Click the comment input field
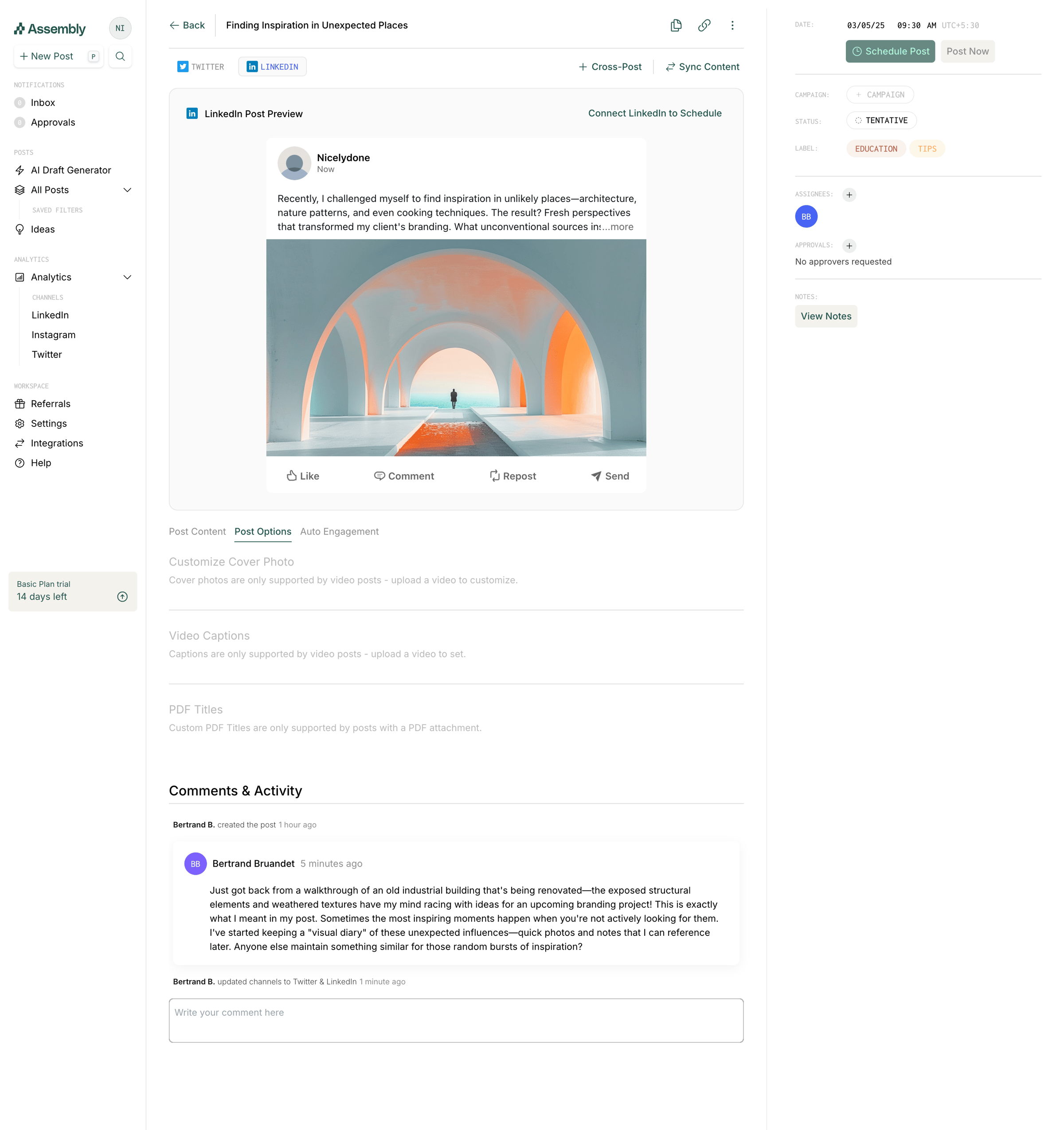 [x=456, y=1021]
